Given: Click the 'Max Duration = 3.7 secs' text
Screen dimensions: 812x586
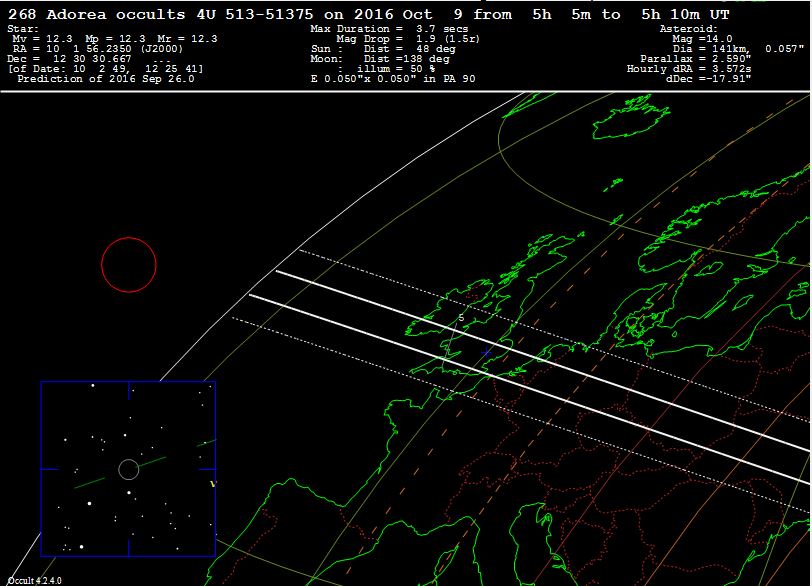Looking at the screenshot, I should 389,29.
